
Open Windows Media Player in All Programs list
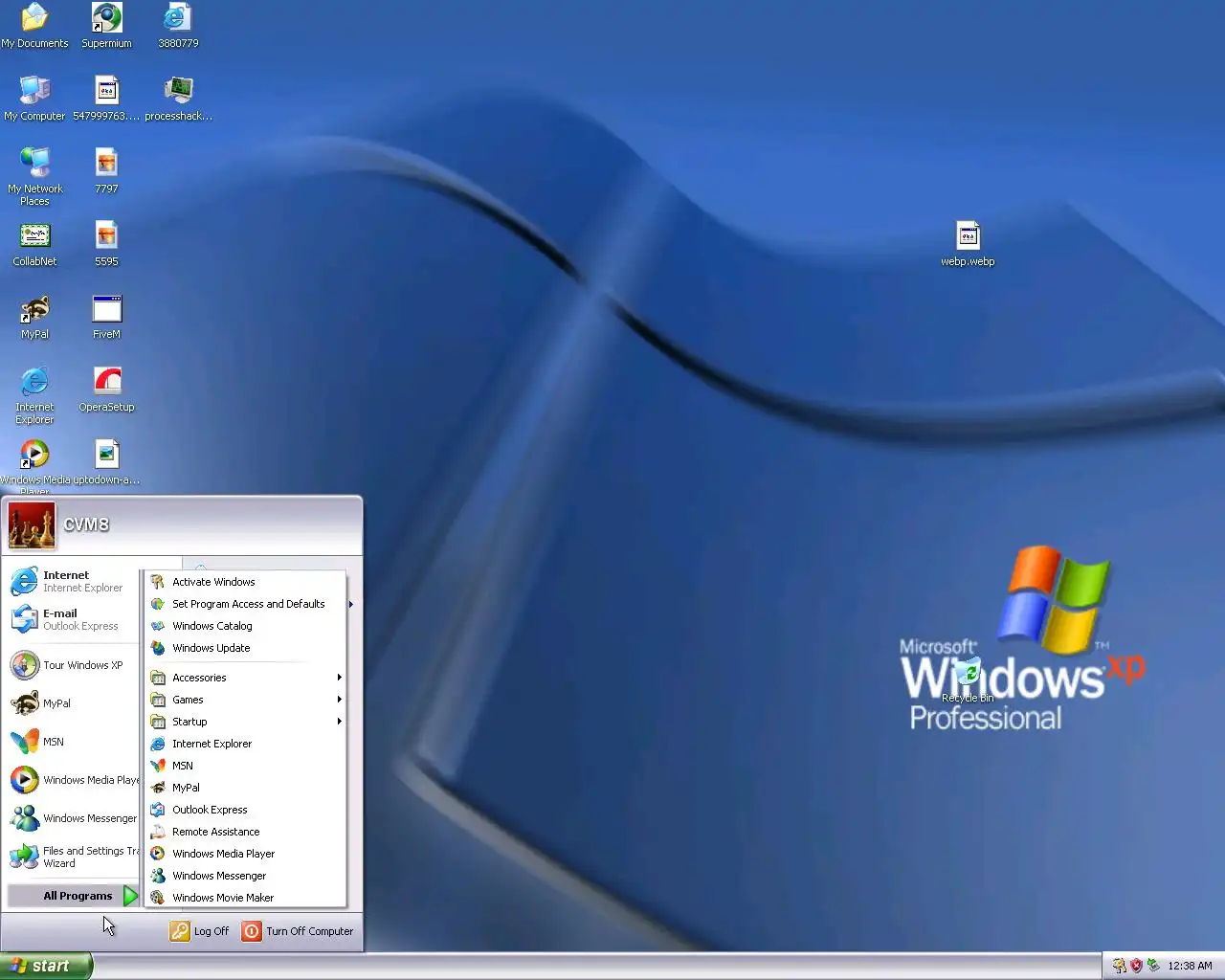(245, 854)
